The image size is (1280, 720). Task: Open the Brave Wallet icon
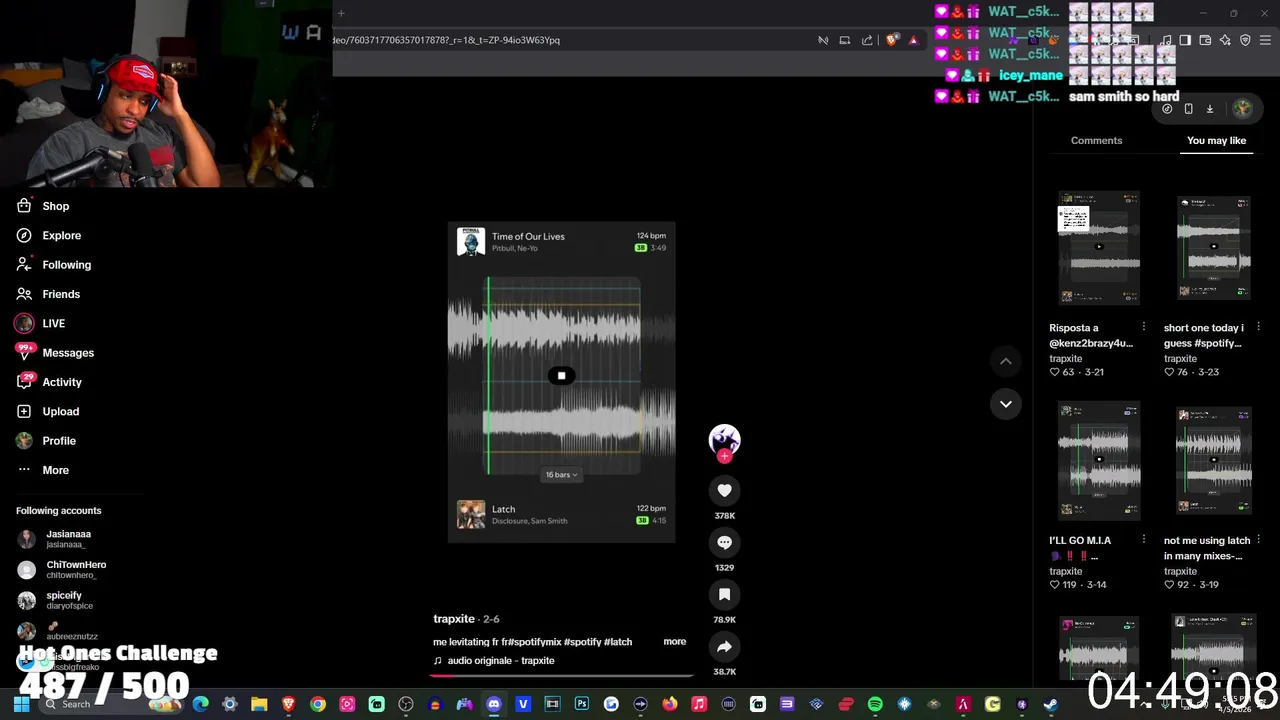coord(1205,40)
